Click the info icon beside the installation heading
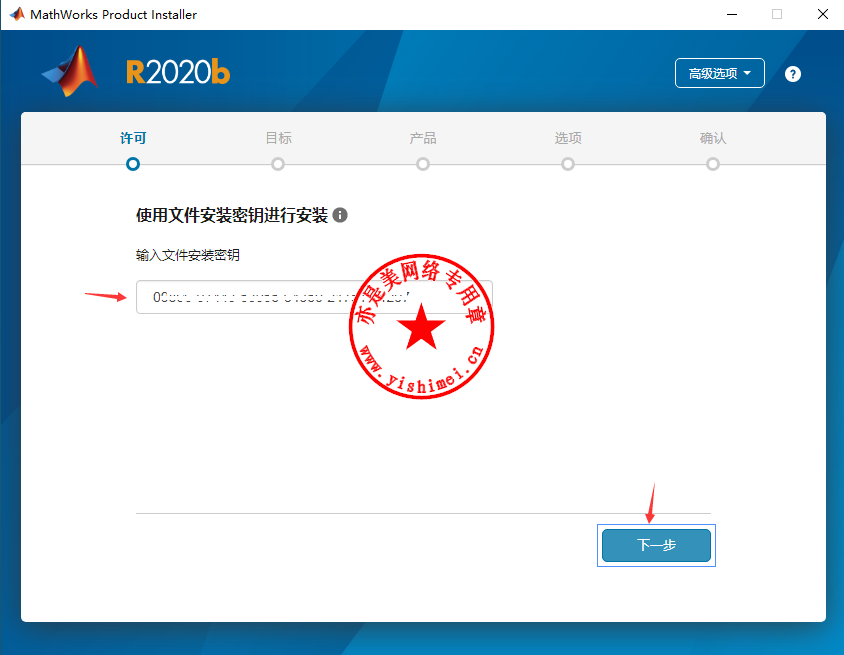The image size is (844, 655). pos(340,215)
